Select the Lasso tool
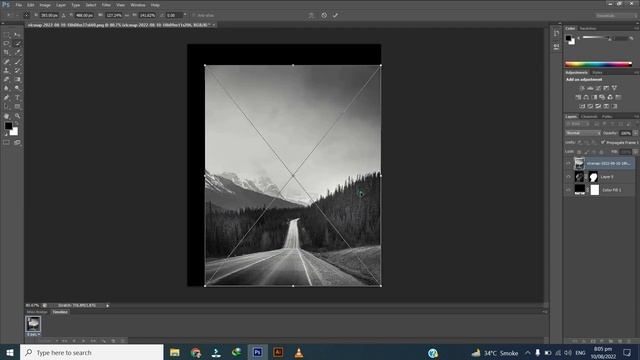 pos(7,44)
